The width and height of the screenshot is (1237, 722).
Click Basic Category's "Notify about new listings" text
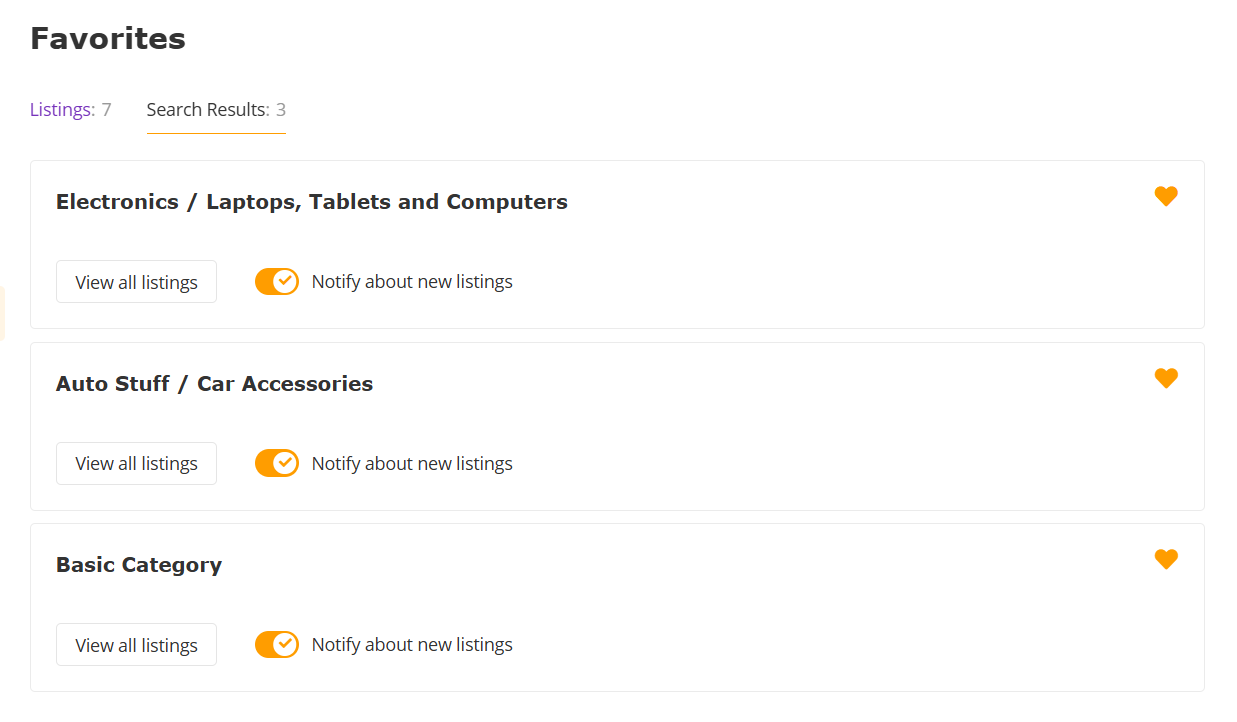click(x=412, y=645)
